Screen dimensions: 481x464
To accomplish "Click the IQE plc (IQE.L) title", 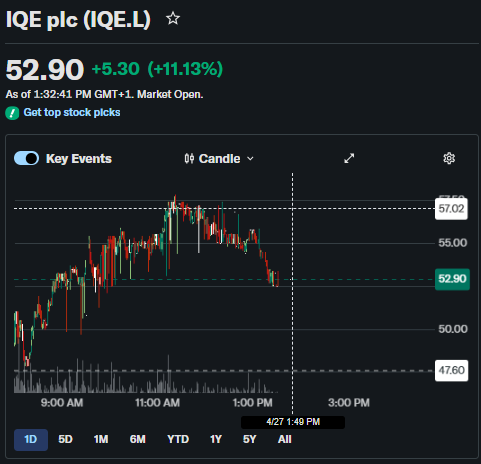I will coord(78,20).
